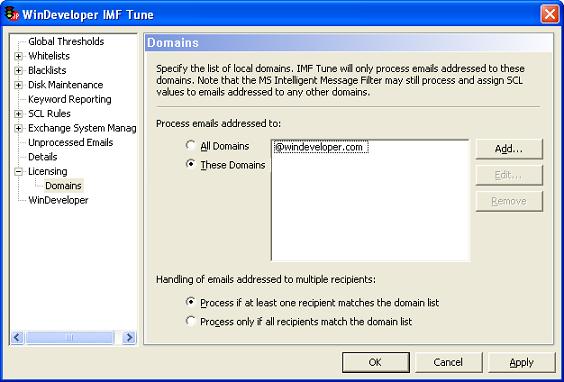Screen dimensions: 564x382
Task: Select the SCL Rules tree item
Action: click(49, 113)
